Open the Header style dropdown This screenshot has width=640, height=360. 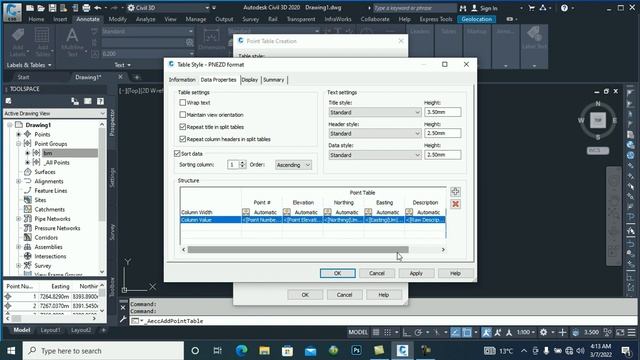(375, 133)
